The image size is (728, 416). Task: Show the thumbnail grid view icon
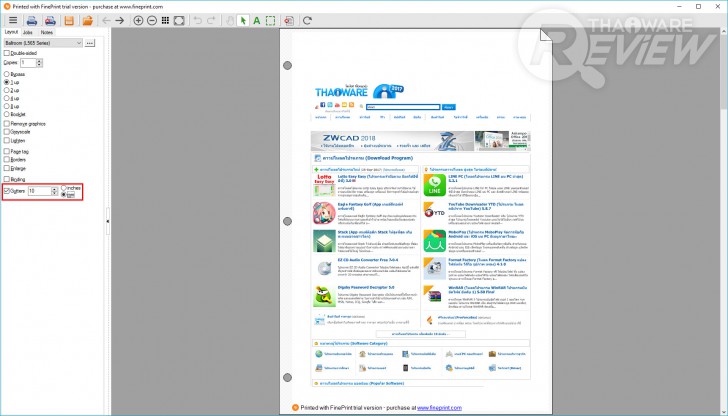pos(165,20)
